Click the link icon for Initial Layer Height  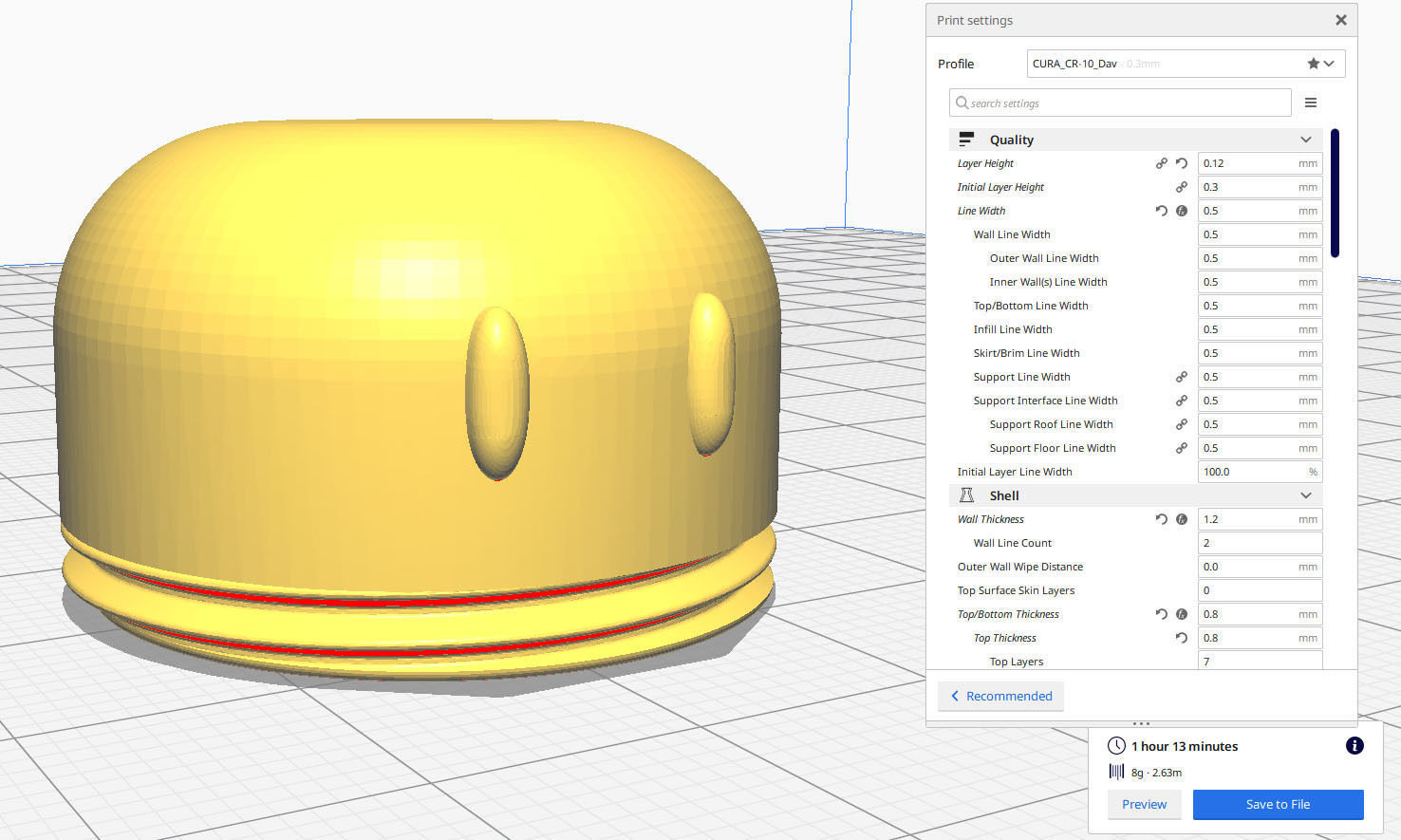click(x=1182, y=187)
